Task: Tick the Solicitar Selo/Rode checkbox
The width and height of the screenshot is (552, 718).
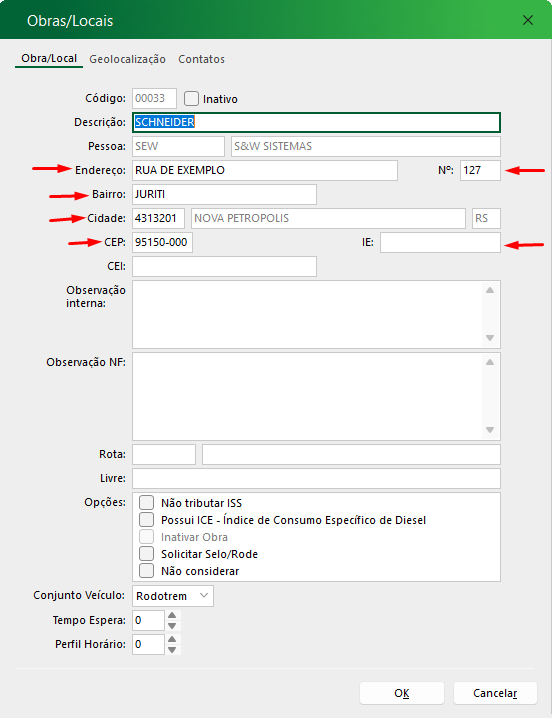Action: [x=147, y=553]
